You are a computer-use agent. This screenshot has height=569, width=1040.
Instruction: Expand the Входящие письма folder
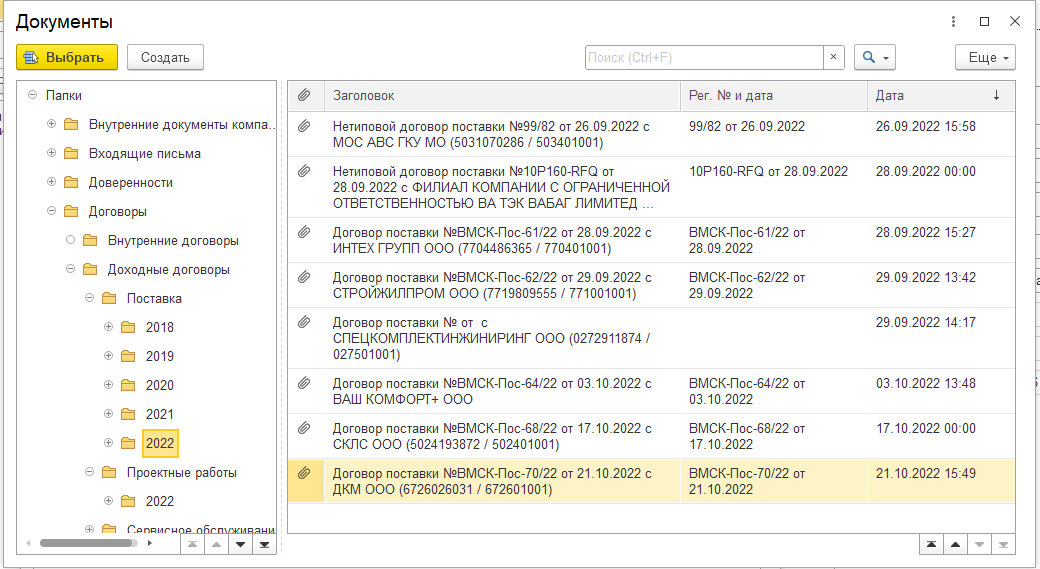pyautogui.click(x=52, y=153)
